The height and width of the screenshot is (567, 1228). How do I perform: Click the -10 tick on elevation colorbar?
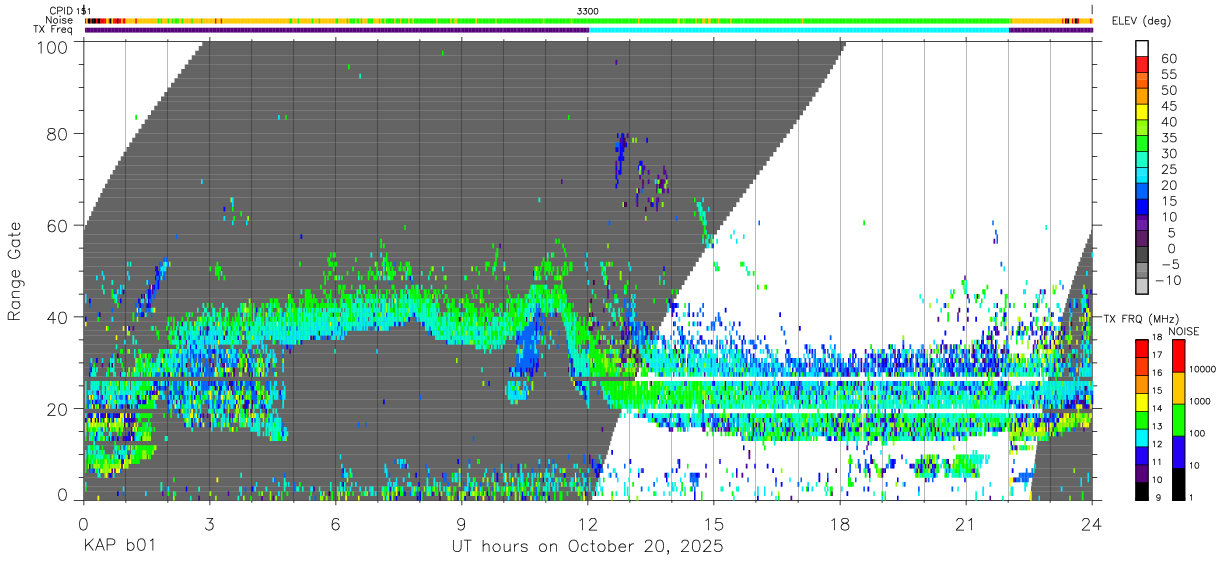1169,279
